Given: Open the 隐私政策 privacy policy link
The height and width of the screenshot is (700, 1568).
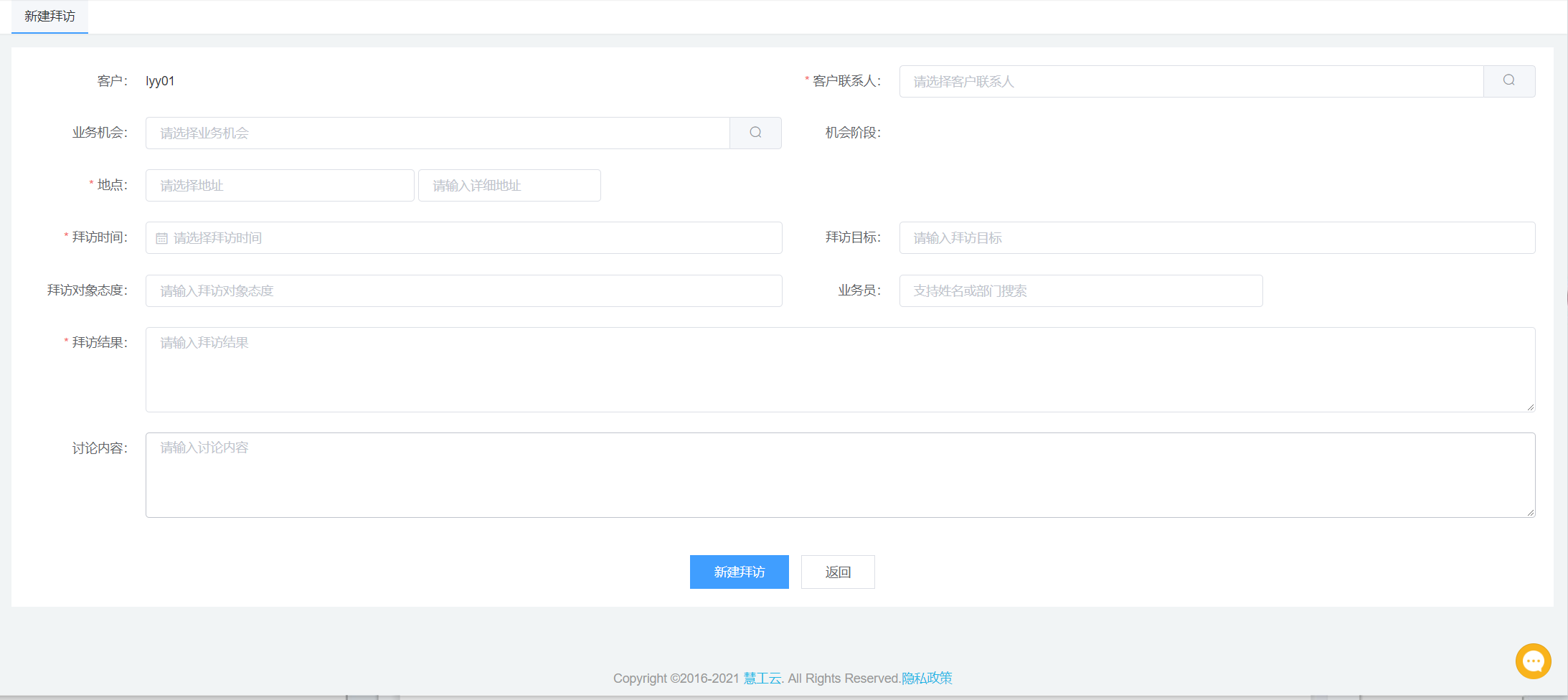Looking at the screenshot, I should coord(927,678).
